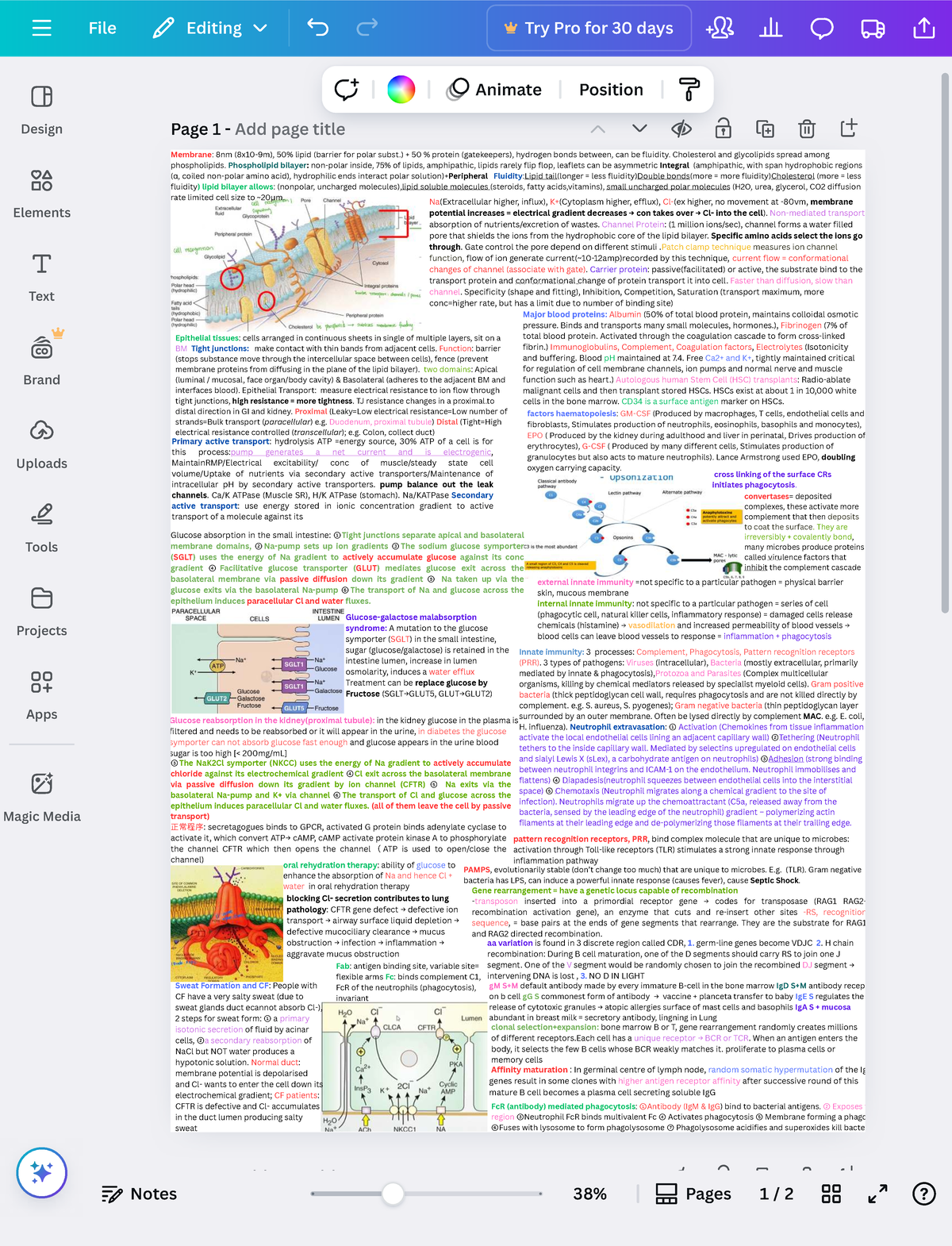This screenshot has width=952, height=1246.
Task: Open the Pages thumbnail view
Action: [x=693, y=1194]
